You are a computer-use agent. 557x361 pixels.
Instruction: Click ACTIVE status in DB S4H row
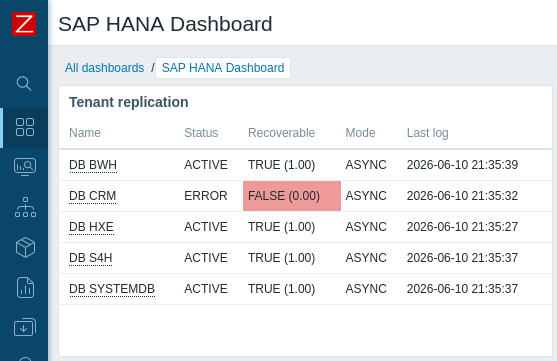click(x=206, y=258)
